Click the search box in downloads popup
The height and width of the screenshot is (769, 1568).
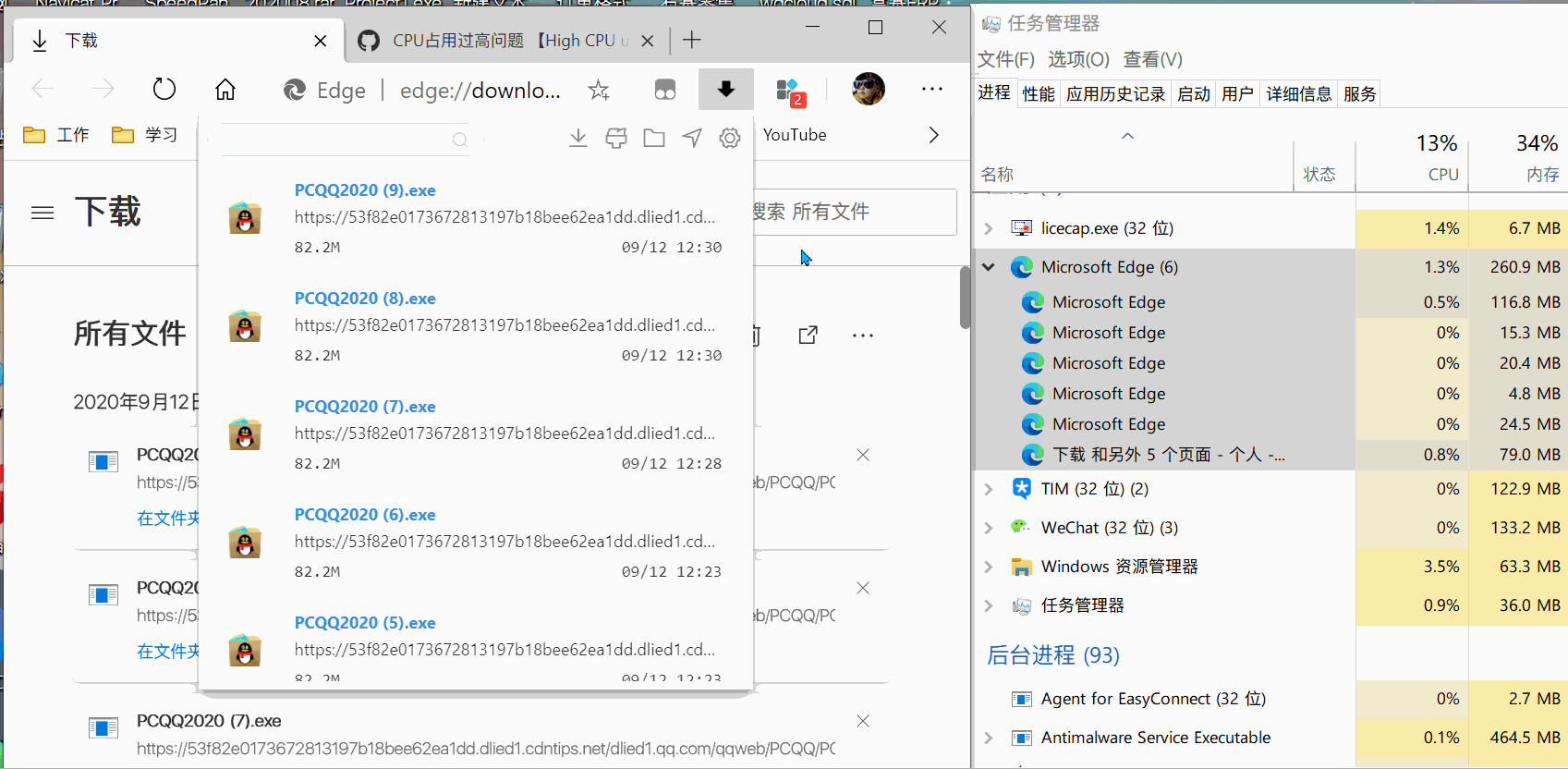click(345, 140)
